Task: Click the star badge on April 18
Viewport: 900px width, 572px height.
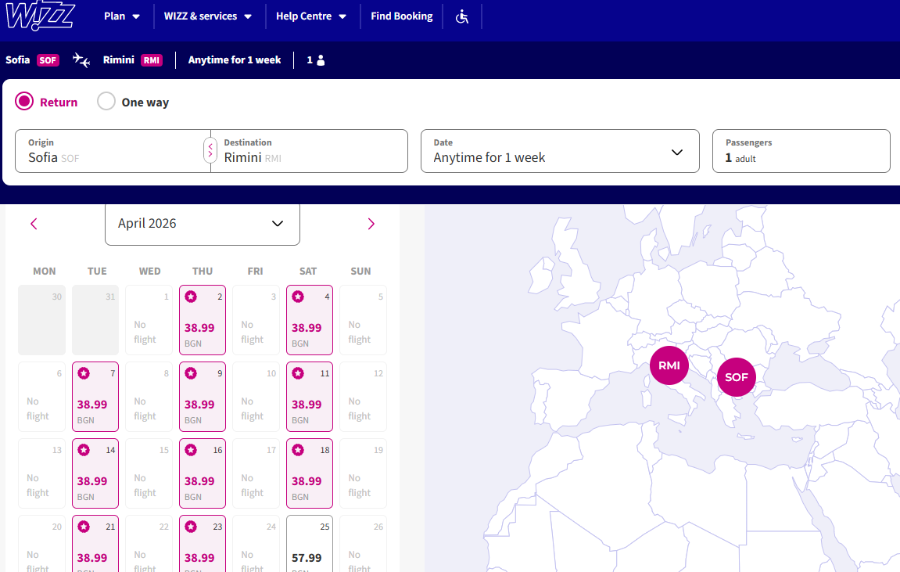Action: coord(298,450)
